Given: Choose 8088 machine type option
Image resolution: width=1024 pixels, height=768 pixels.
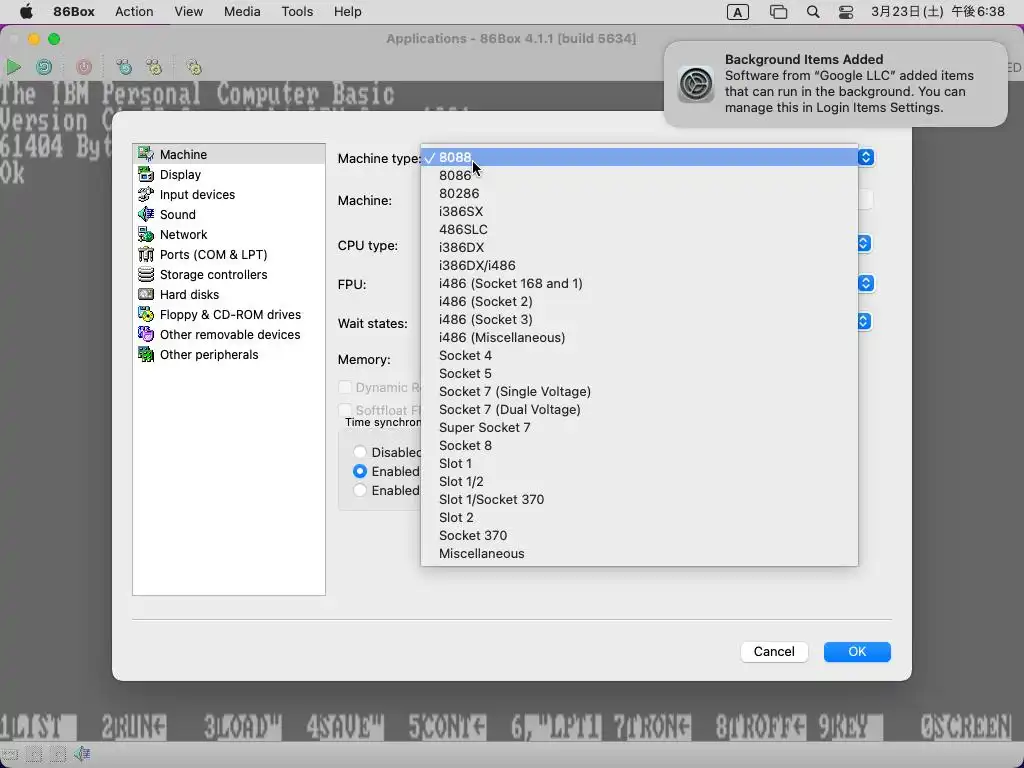Looking at the screenshot, I should click(639, 157).
